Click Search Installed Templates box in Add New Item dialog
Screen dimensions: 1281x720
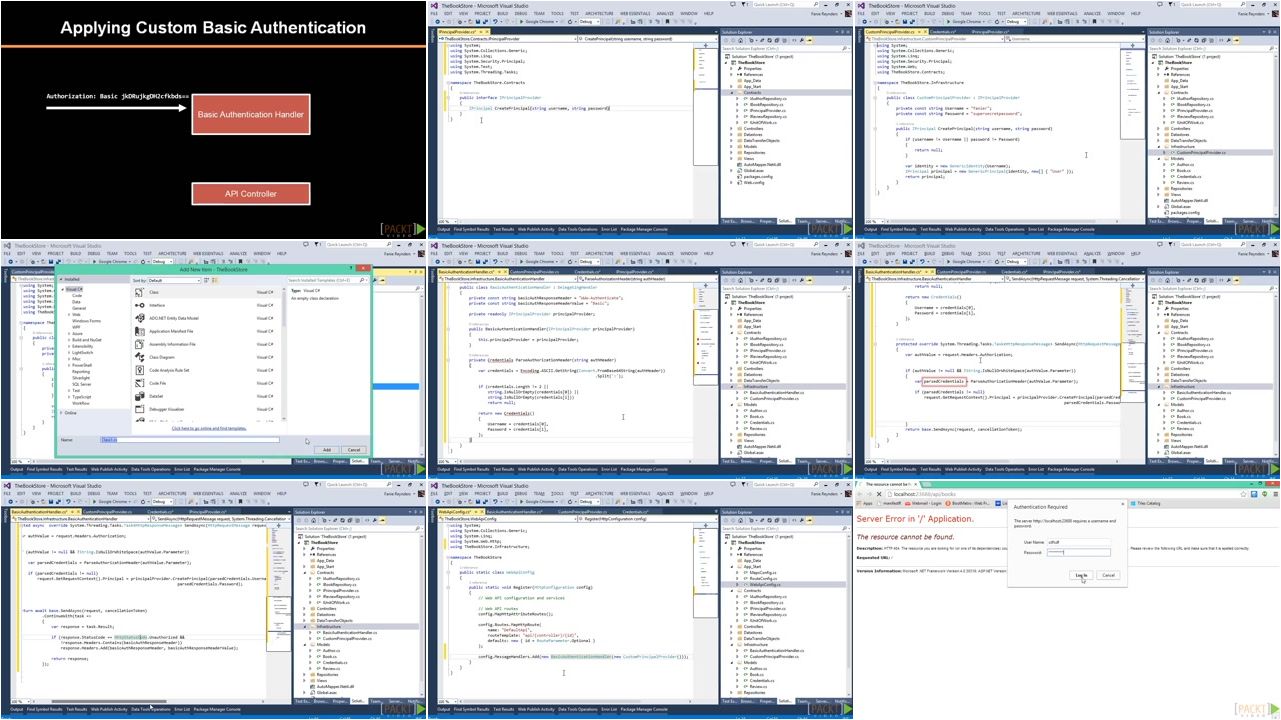coord(327,280)
